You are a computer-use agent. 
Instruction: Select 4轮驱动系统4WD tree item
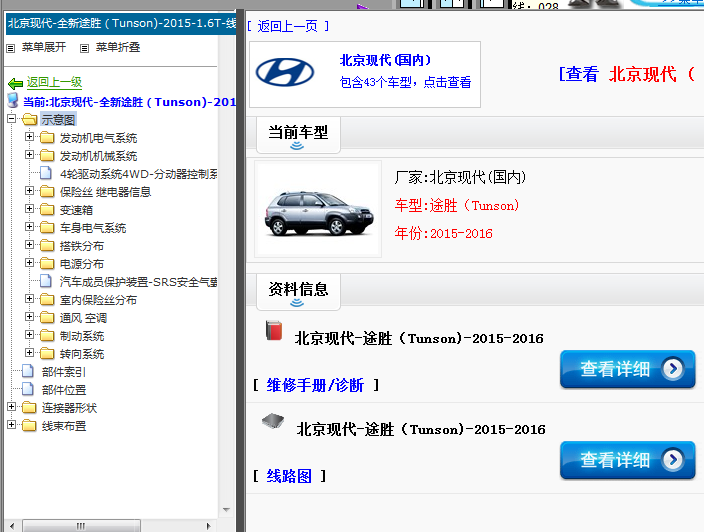point(138,174)
